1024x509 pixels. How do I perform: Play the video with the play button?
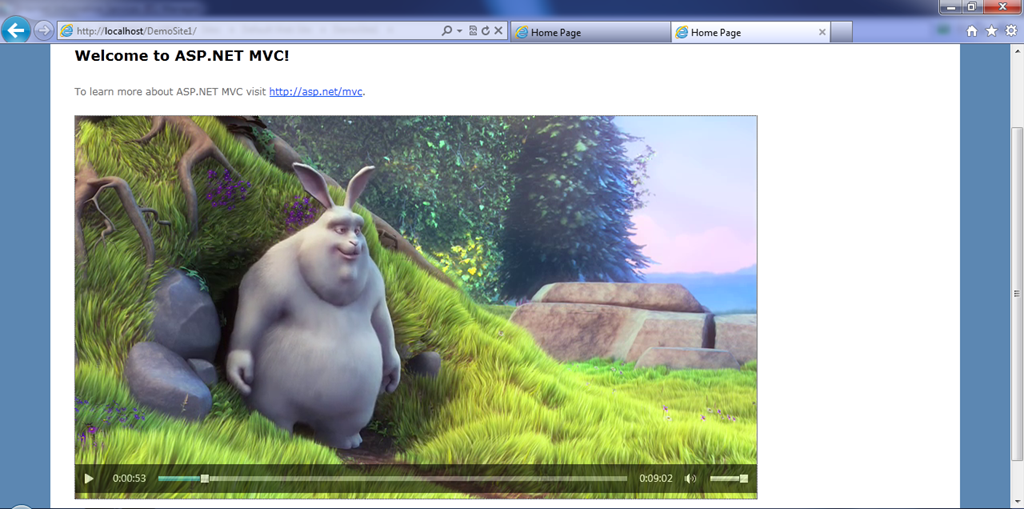click(89, 478)
